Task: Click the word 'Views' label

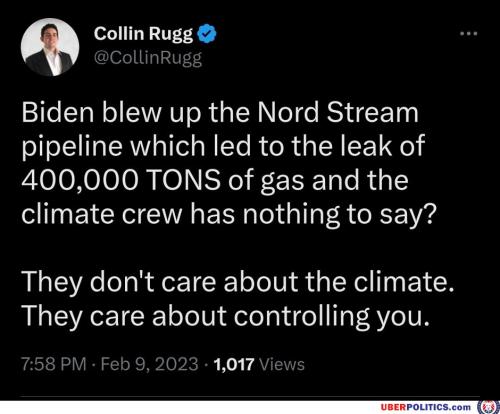Action: 282,364
